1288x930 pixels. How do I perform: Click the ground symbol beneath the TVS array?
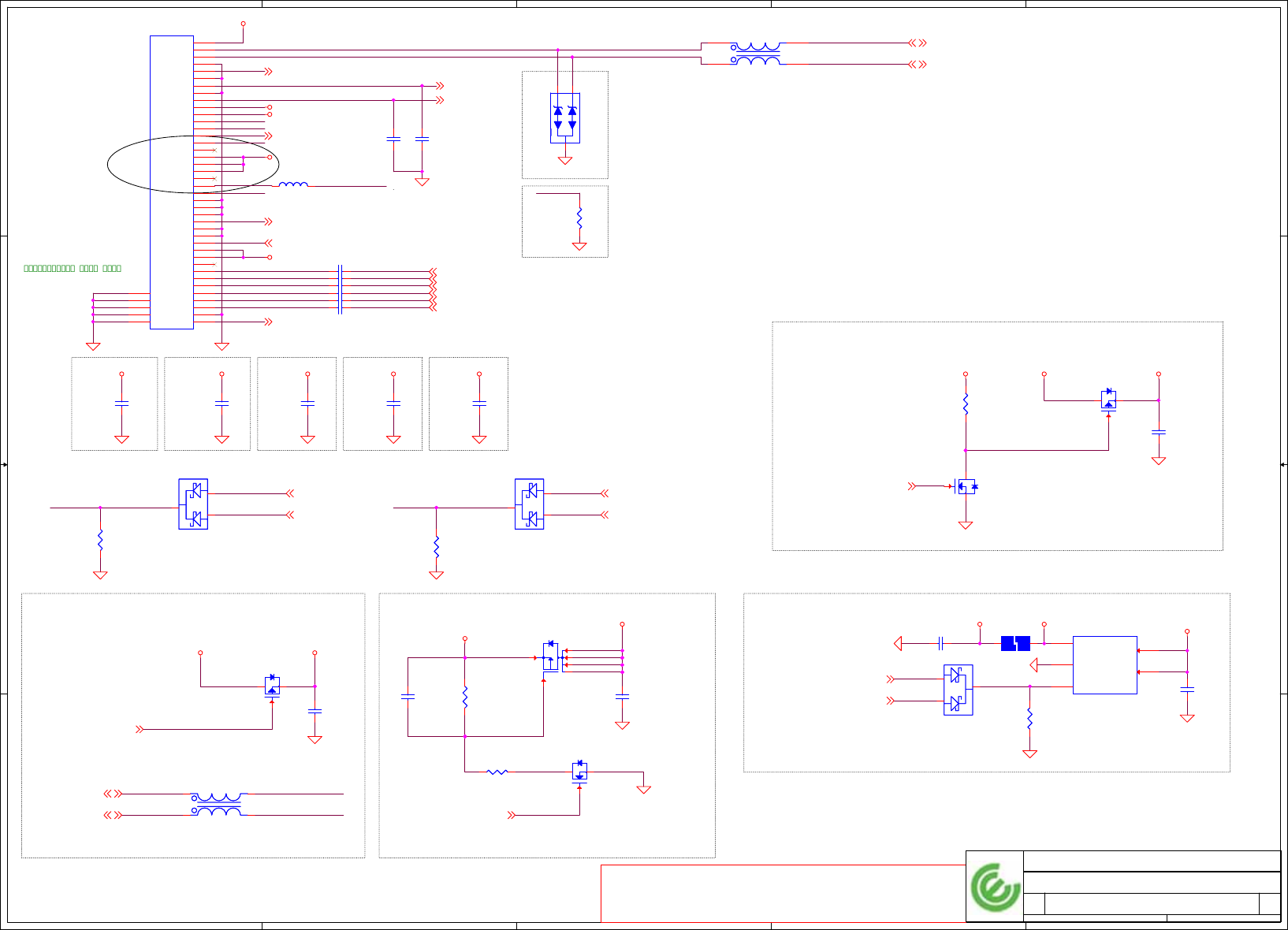point(565,161)
